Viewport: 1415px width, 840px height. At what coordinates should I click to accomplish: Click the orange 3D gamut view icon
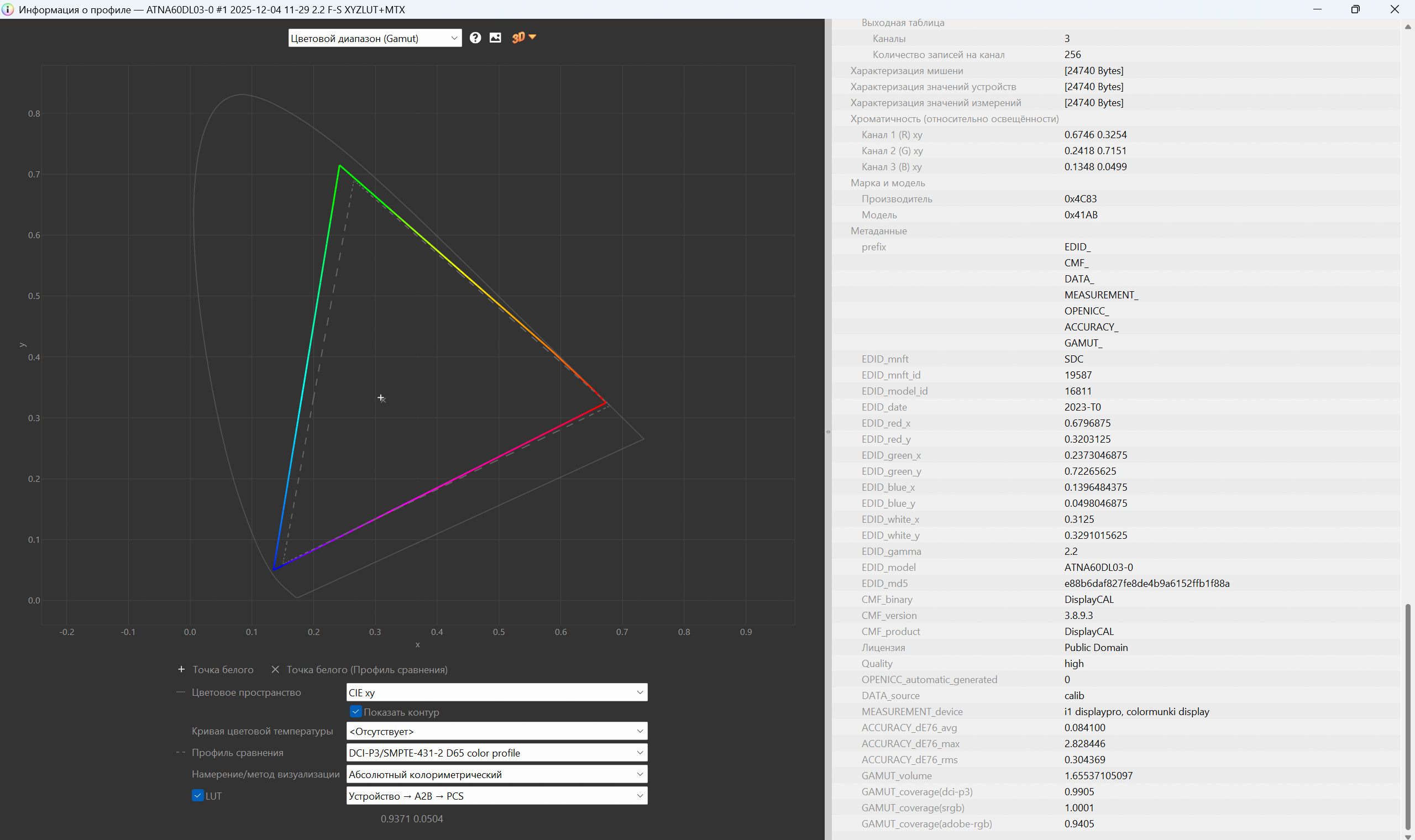point(518,38)
